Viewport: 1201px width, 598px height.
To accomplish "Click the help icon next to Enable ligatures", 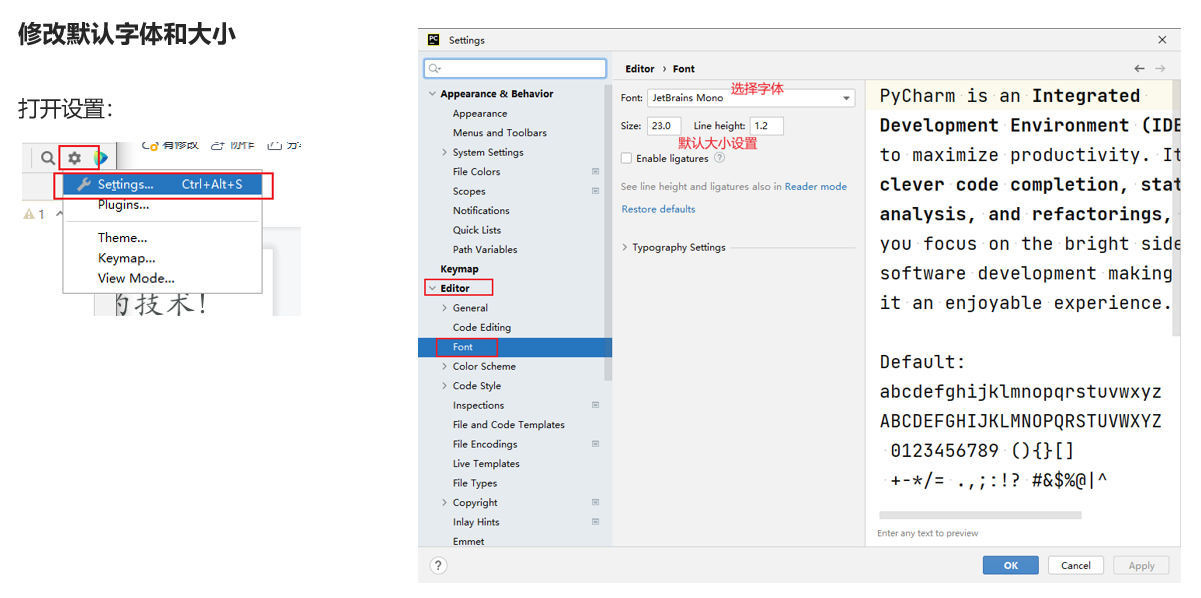I will click(719, 158).
